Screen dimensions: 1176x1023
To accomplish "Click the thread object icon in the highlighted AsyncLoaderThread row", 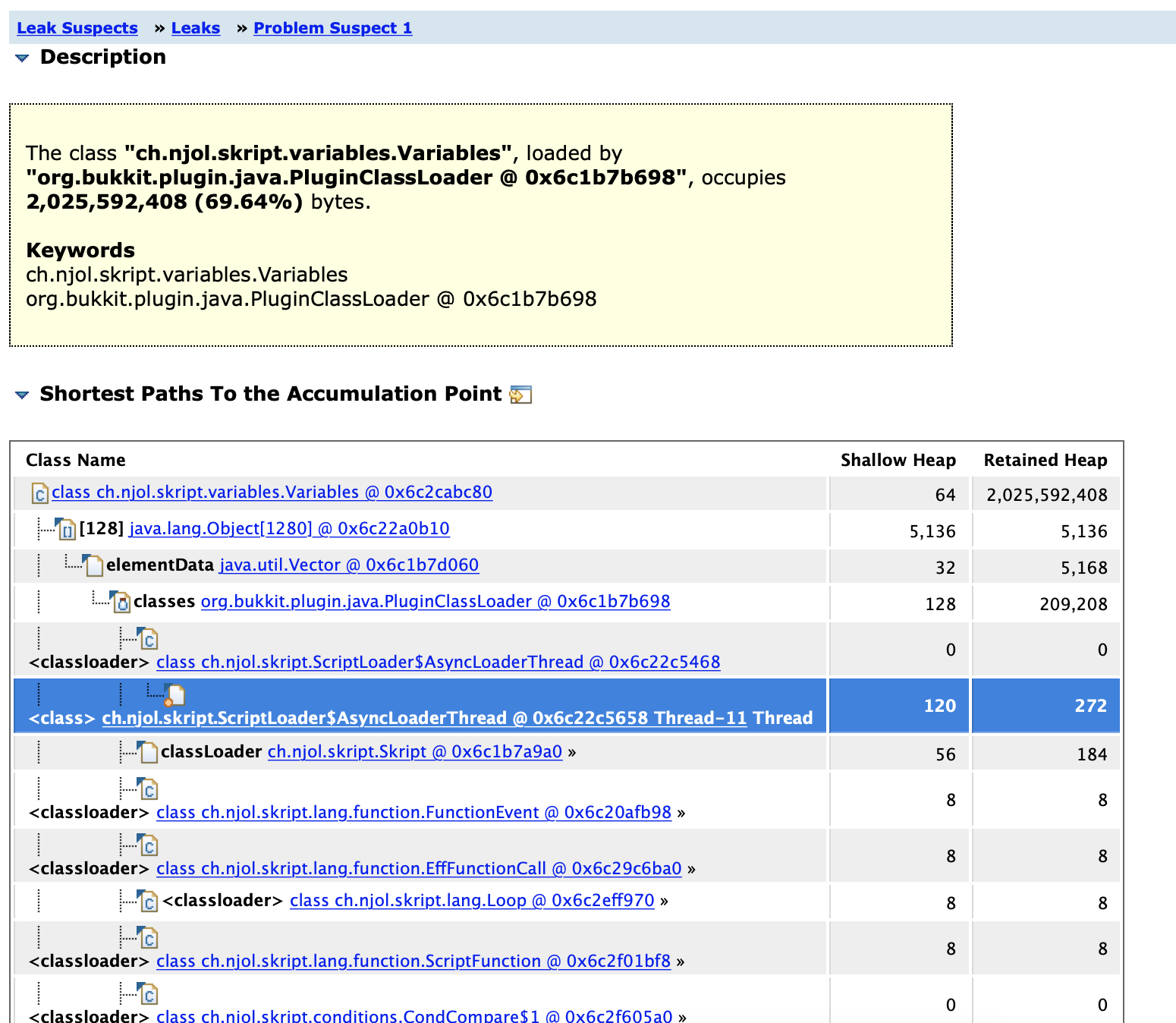I will [x=174, y=694].
